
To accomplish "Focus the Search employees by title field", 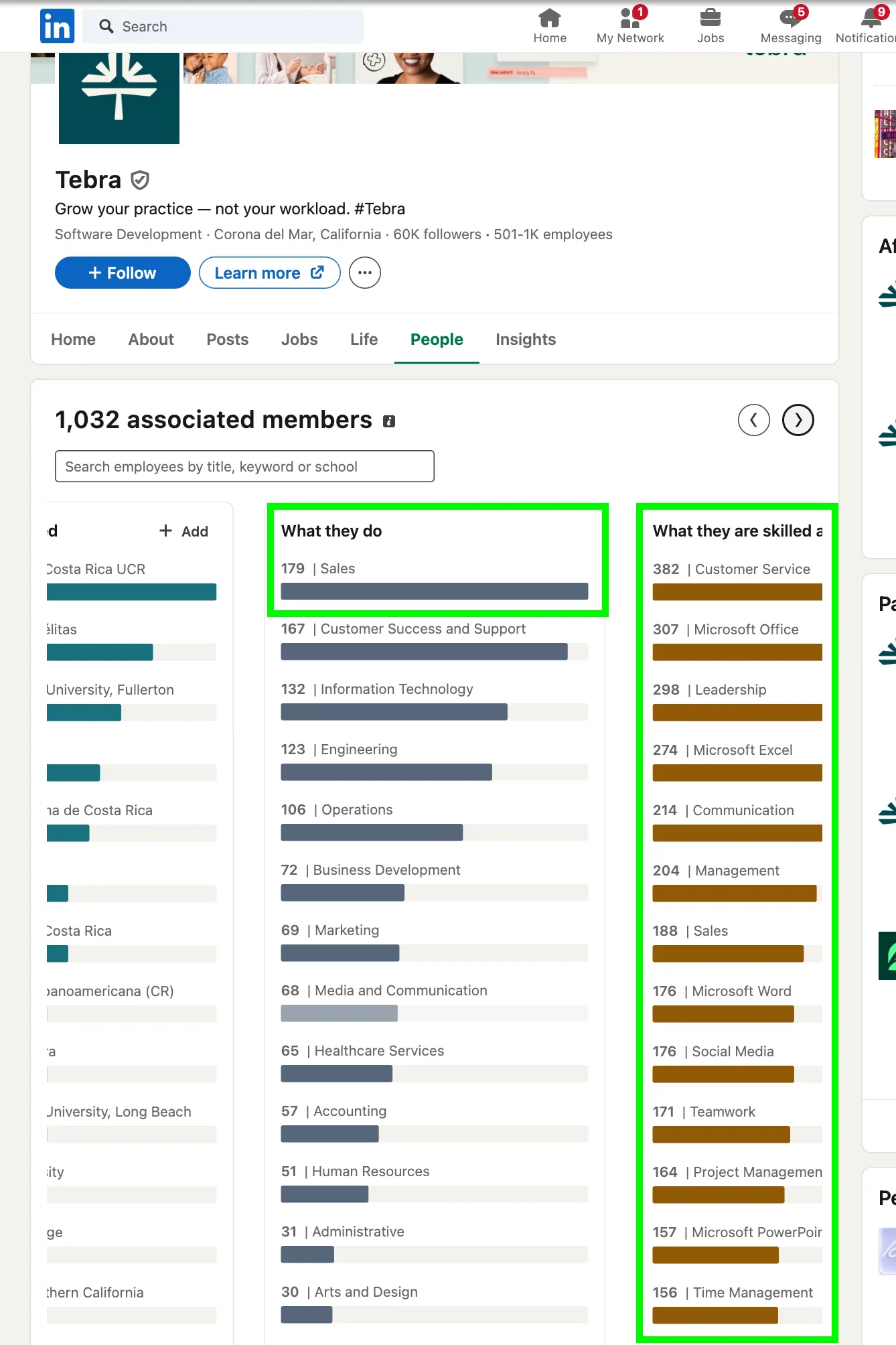I will 244,466.
